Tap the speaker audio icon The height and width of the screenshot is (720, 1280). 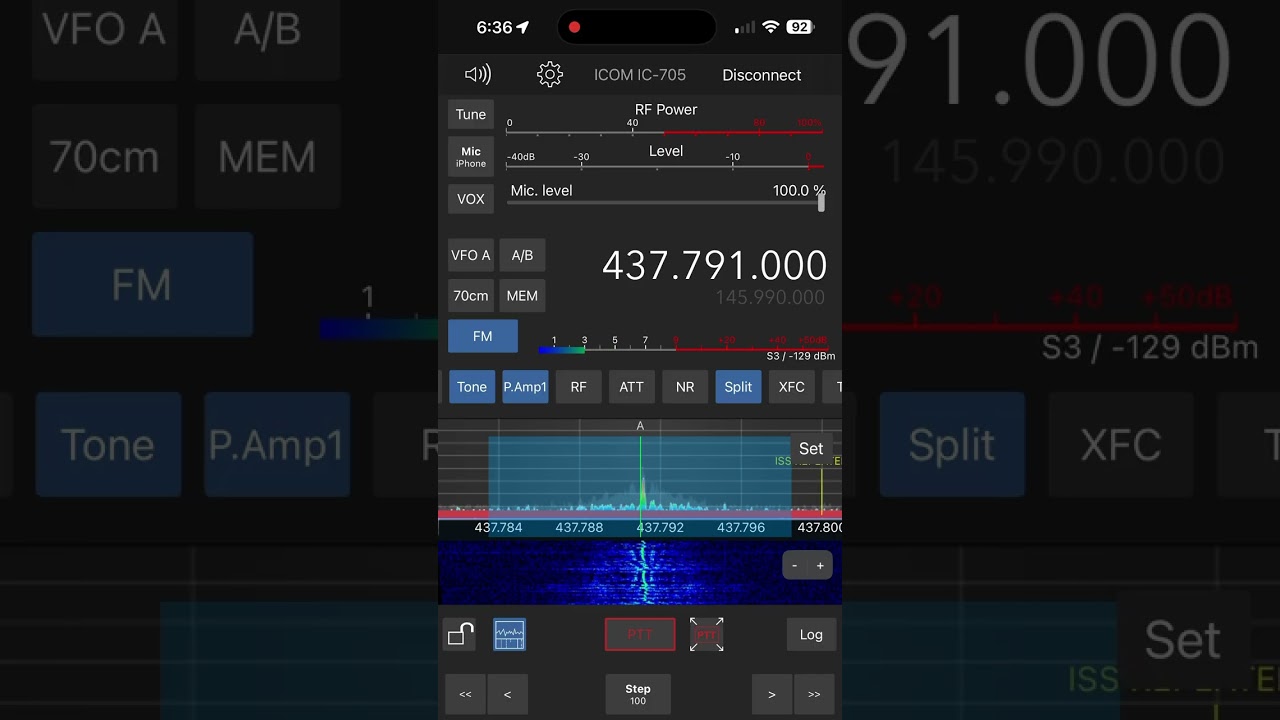[478, 74]
